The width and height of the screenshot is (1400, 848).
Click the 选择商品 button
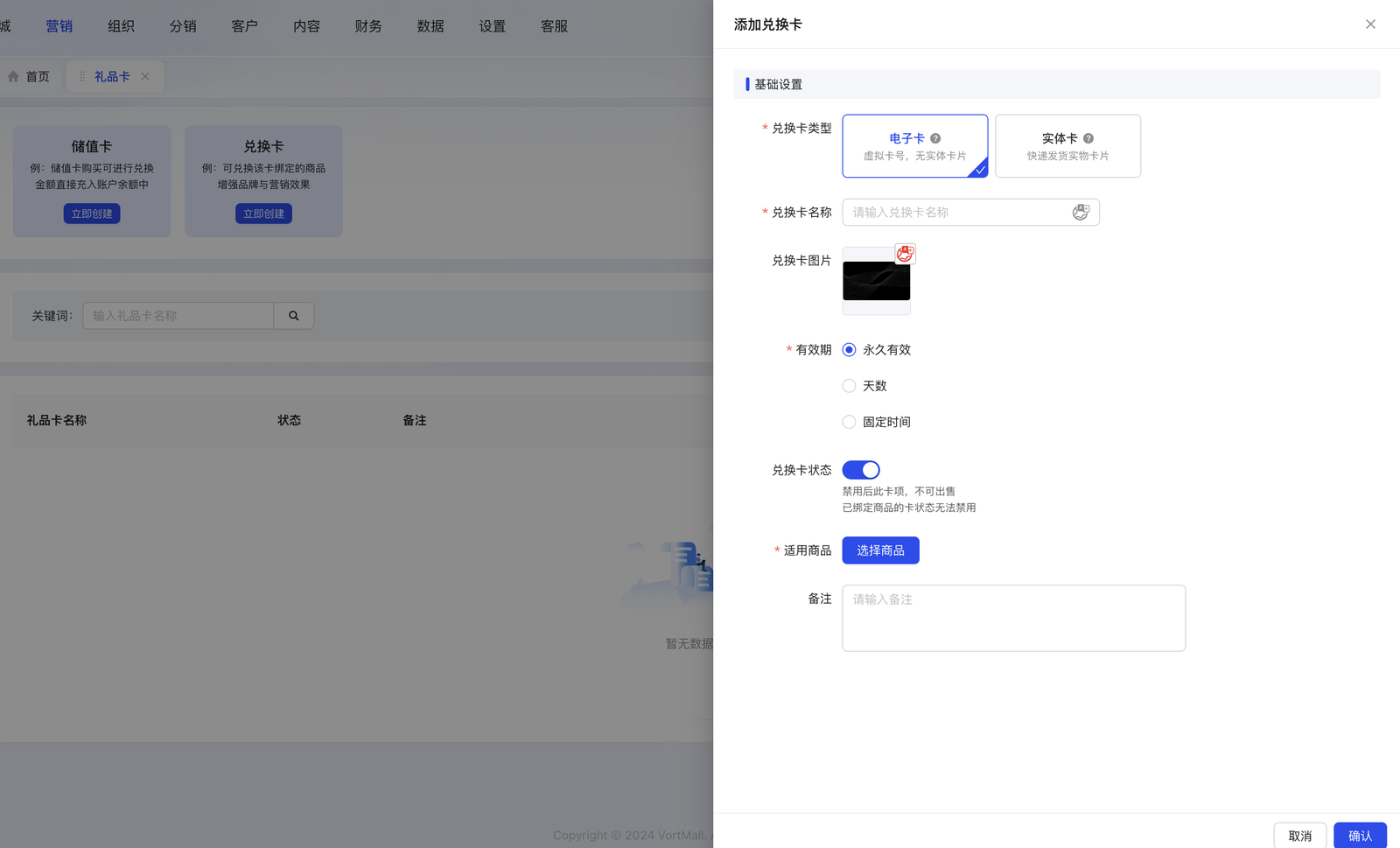click(880, 550)
